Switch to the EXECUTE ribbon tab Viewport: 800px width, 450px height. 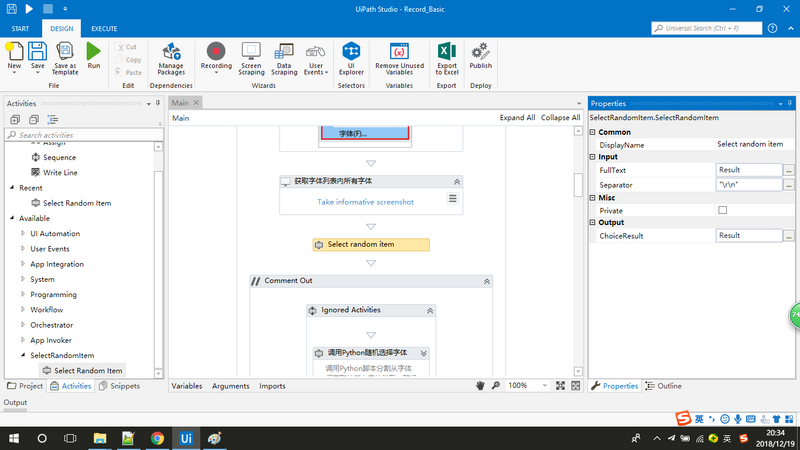[x=104, y=29]
